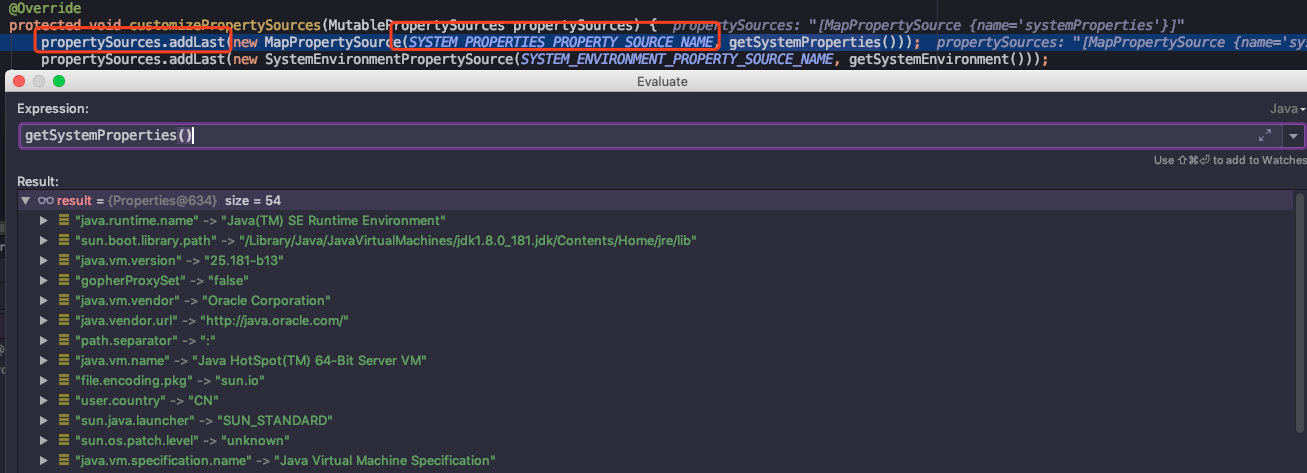Viewport: 1307px width, 473px height.
Task: Select the "java.vm.name" HotSpot row
Action: pos(655,360)
